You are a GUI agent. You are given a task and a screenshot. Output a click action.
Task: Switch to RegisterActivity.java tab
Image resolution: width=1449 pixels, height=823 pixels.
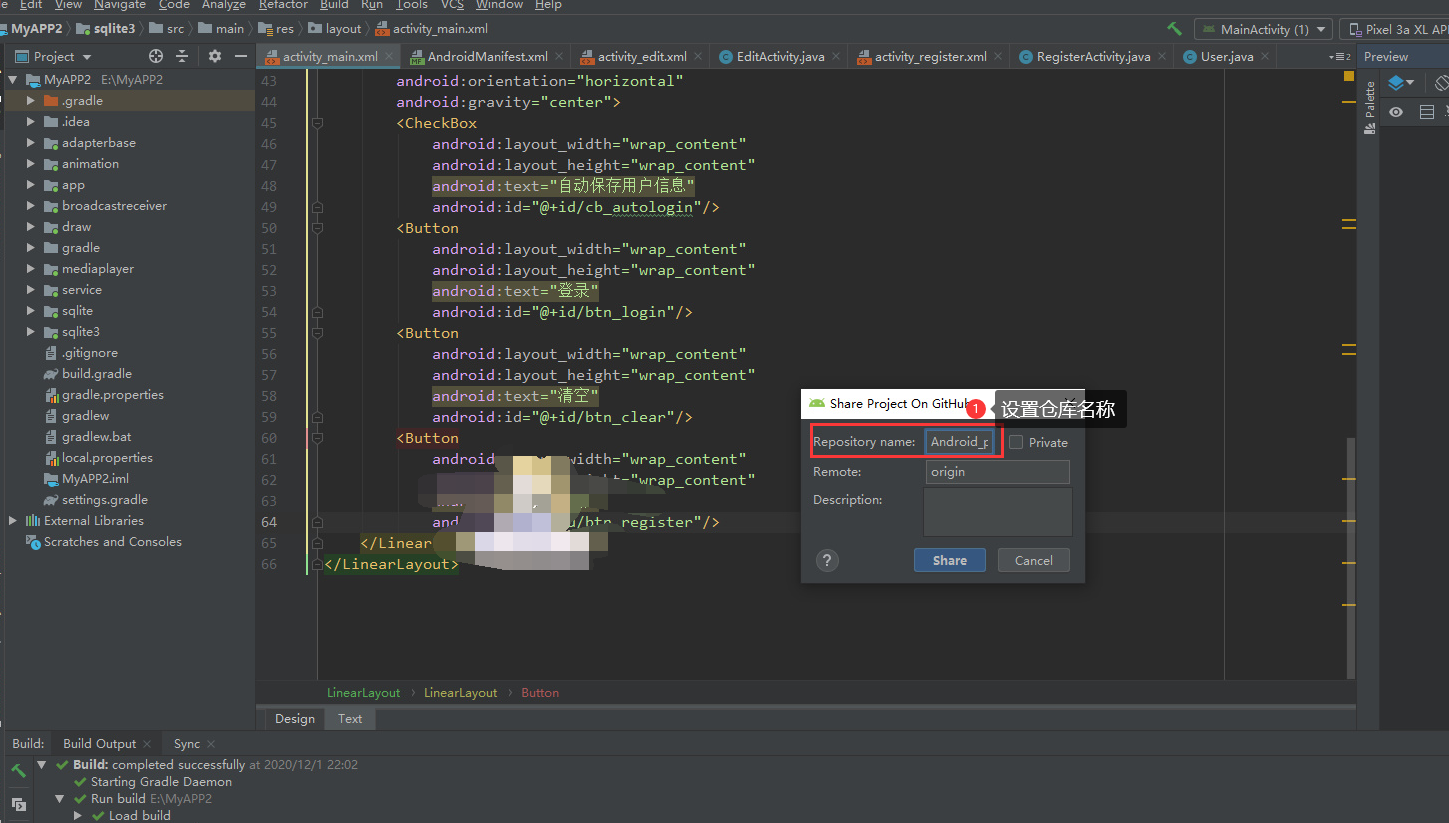pyautogui.click(x=1093, y=57)
